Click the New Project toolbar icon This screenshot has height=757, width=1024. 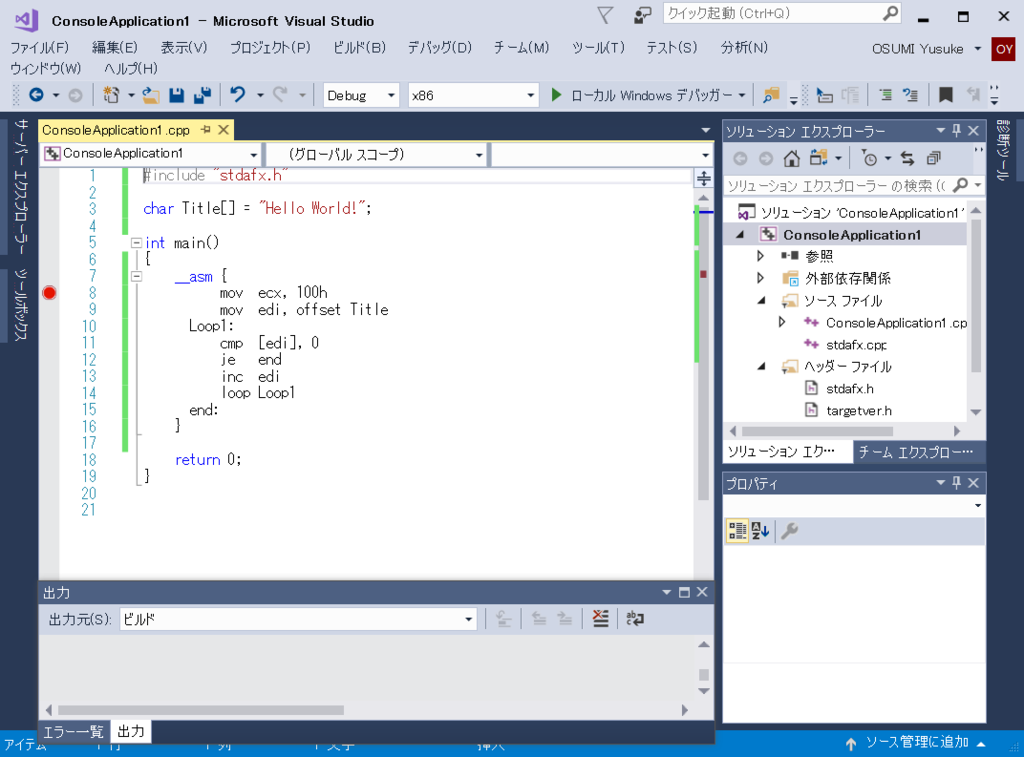[x=111, y=95]
